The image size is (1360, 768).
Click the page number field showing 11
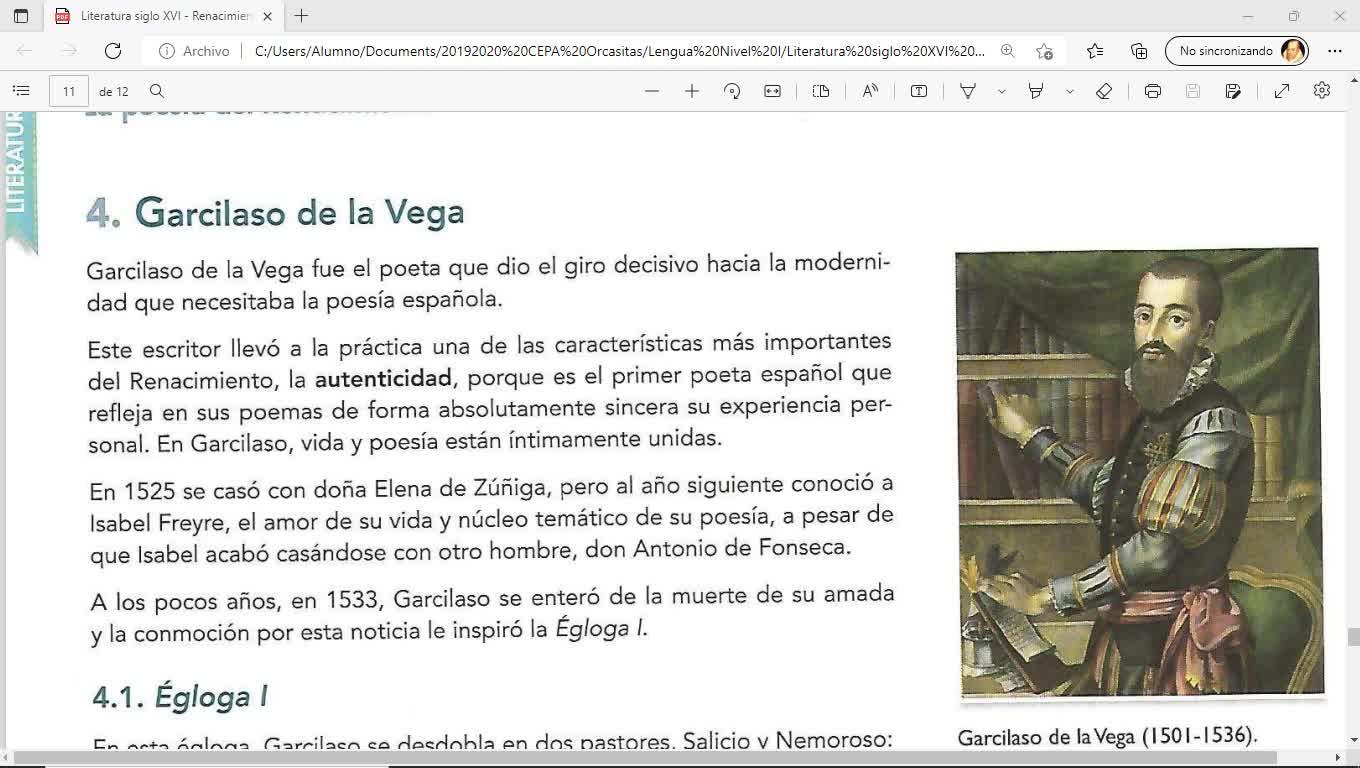(69, 91)
